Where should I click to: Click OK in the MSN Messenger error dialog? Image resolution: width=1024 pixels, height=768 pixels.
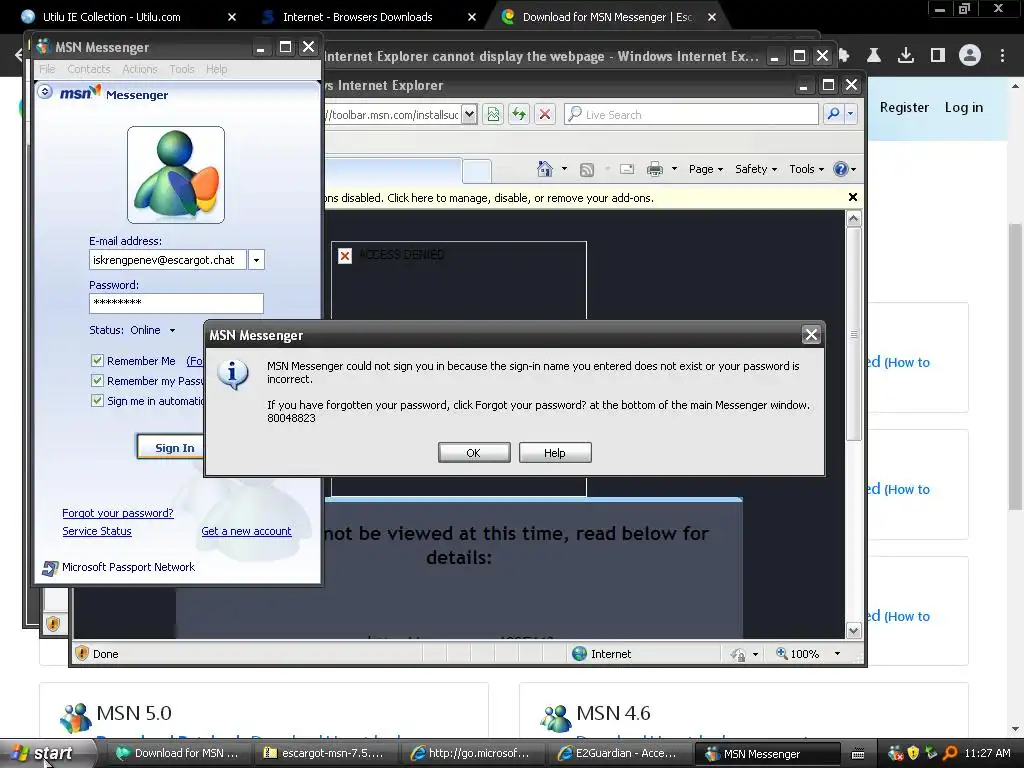(x=474, y=453)
